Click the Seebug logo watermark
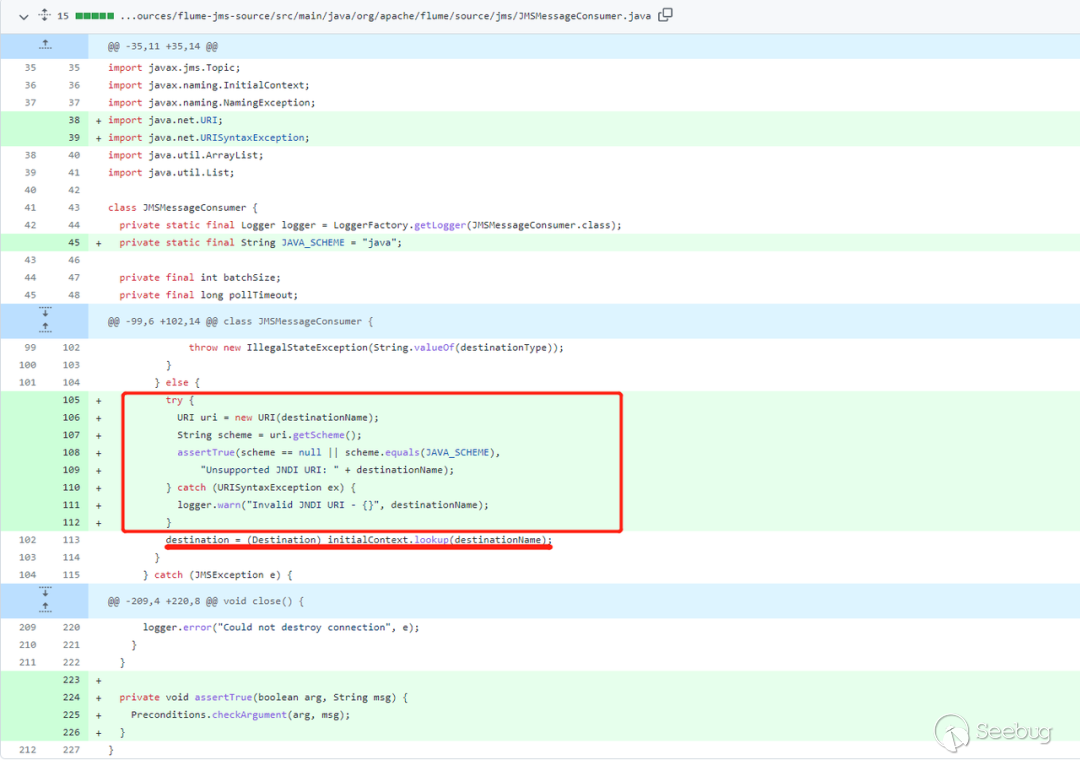Viewport: 1080px width, 760px height. pos(994,731)
